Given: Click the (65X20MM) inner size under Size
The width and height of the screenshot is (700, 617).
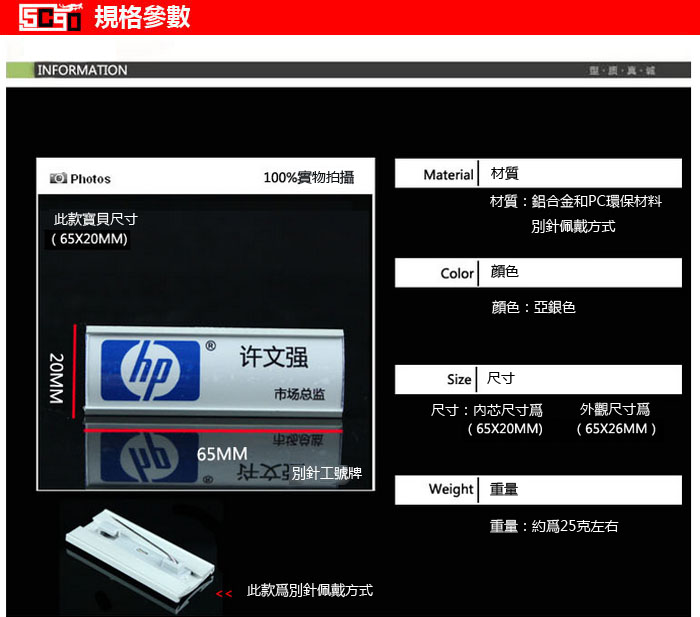Looking at the screenshot, I should (x=505, y=429).
